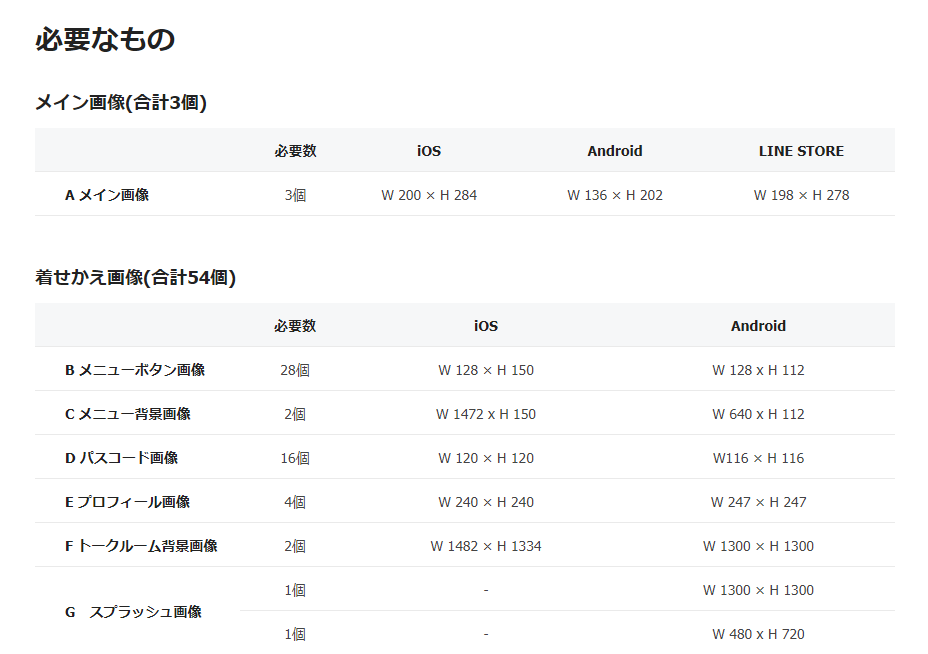Image resolution: width=928 pixels, height=654 pixels.
Task: Click the 必要なもの page heading
Action: point(105,40)
